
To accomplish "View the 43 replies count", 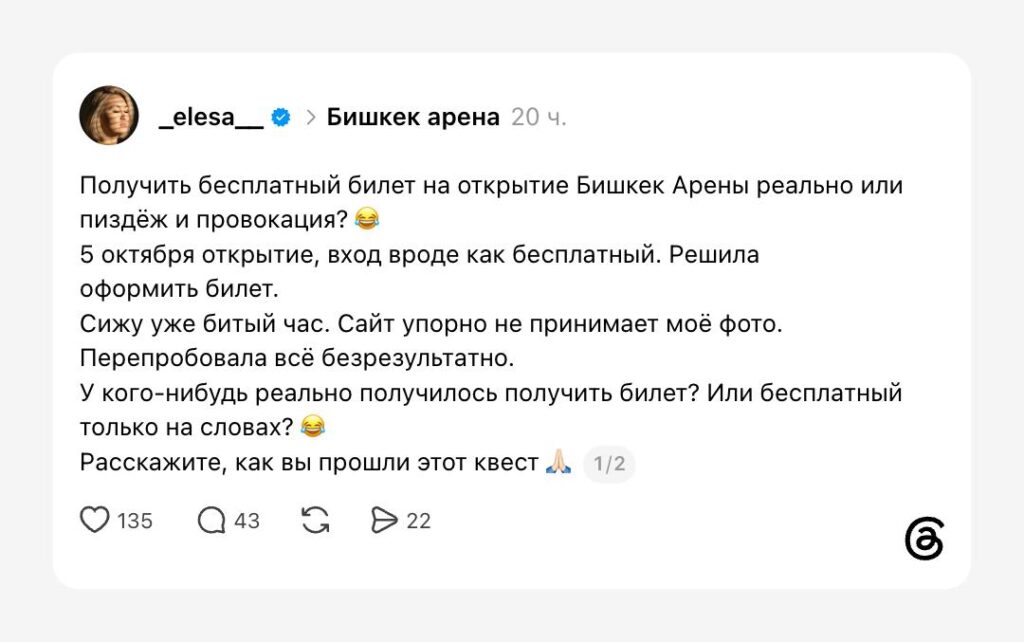I will pyautogui.click(x=247, y=521).
